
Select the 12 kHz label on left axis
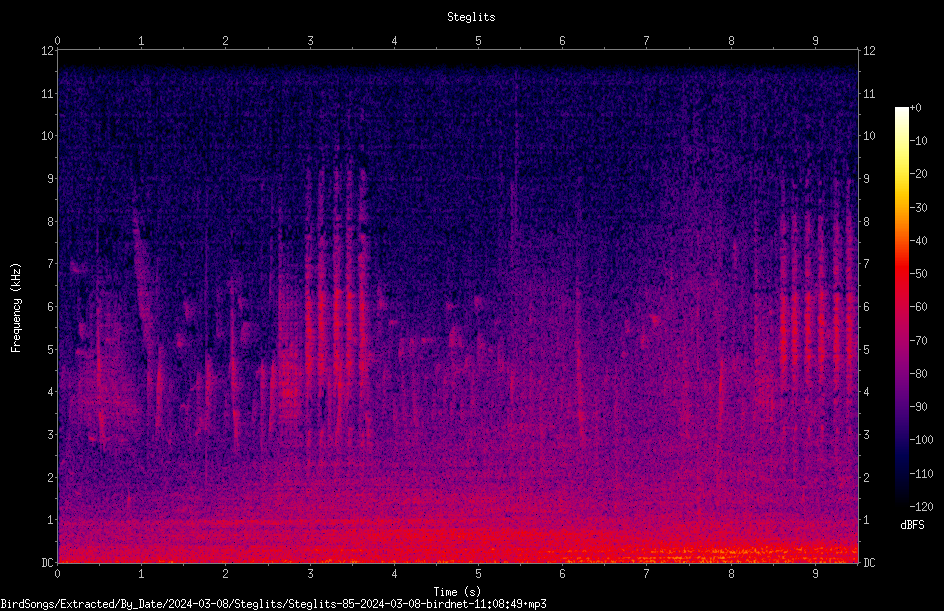48,51
